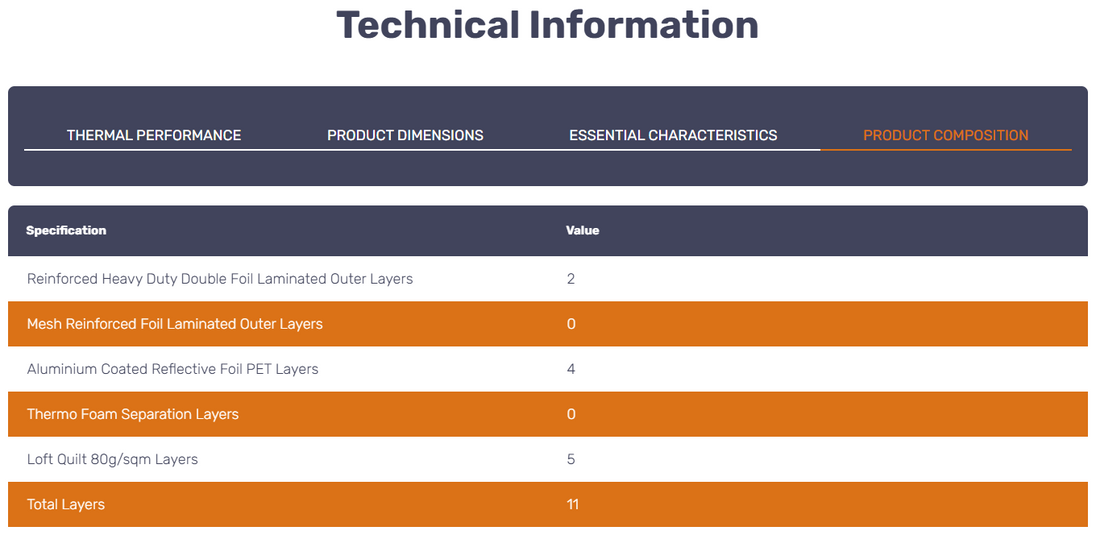Click the Thermo Foam Separation Layers label
This screenshot has width=1096, height=535.
click(133, 414)
